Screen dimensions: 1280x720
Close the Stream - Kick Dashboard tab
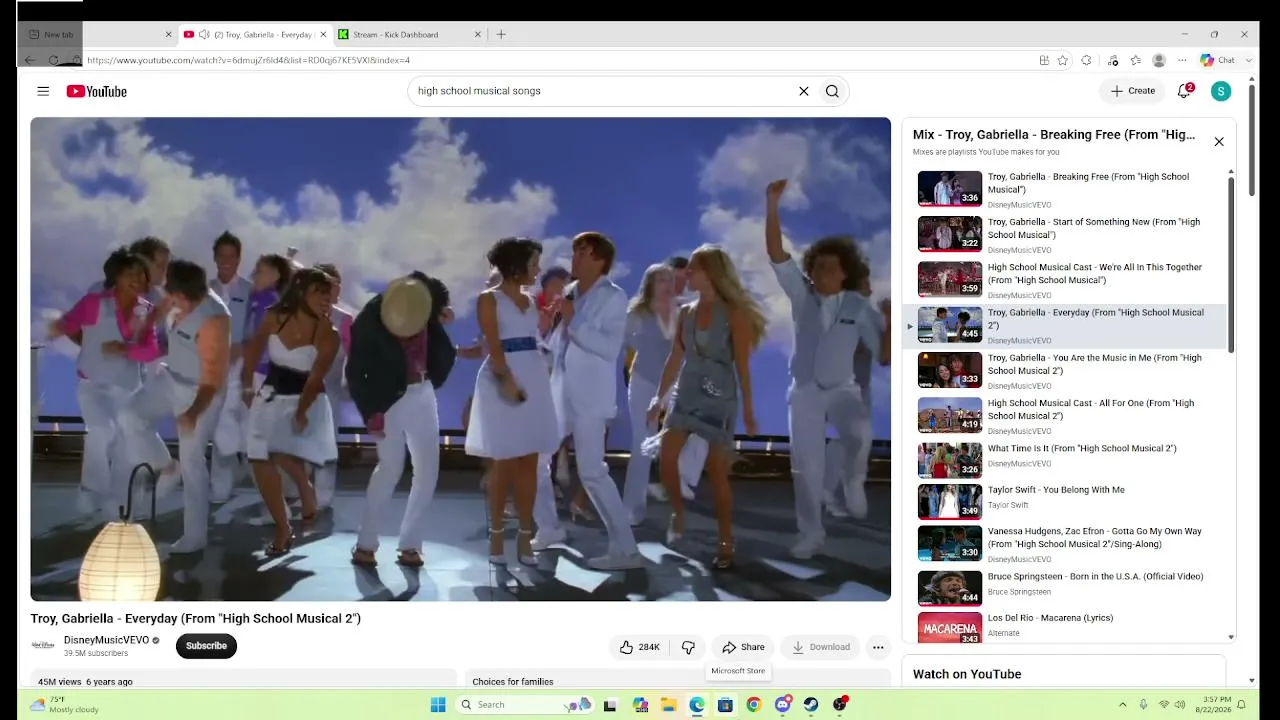click(477, 34)
